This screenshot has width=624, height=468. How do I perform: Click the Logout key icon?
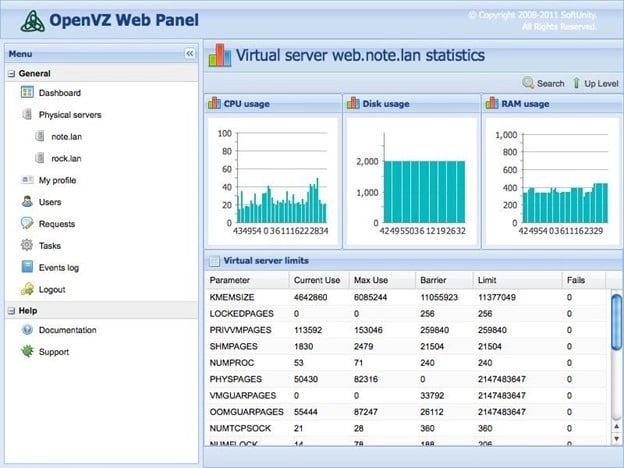[27, 289]
